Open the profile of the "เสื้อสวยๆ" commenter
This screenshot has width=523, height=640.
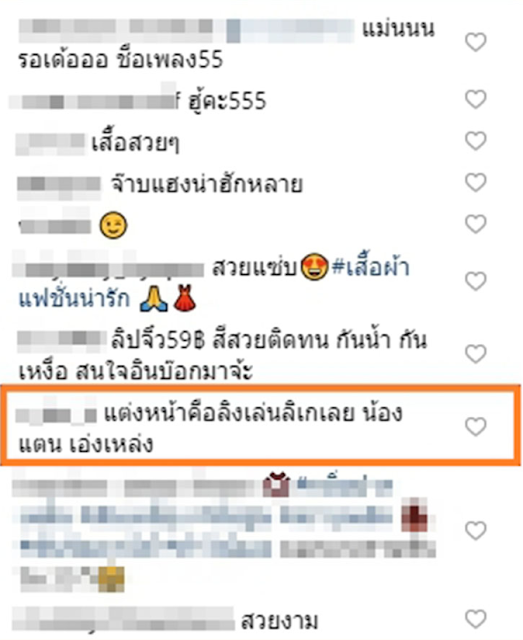click(x=50, y=144)
